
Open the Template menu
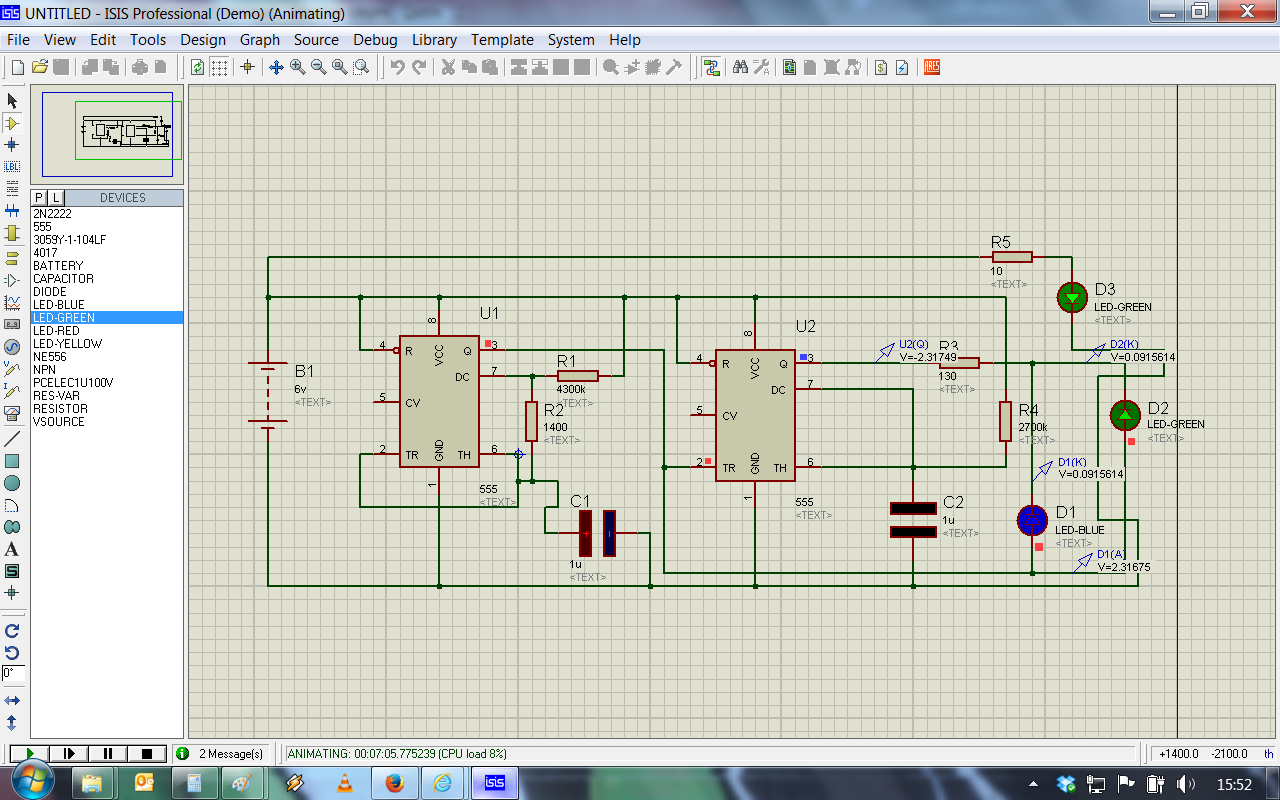(502, 40)
